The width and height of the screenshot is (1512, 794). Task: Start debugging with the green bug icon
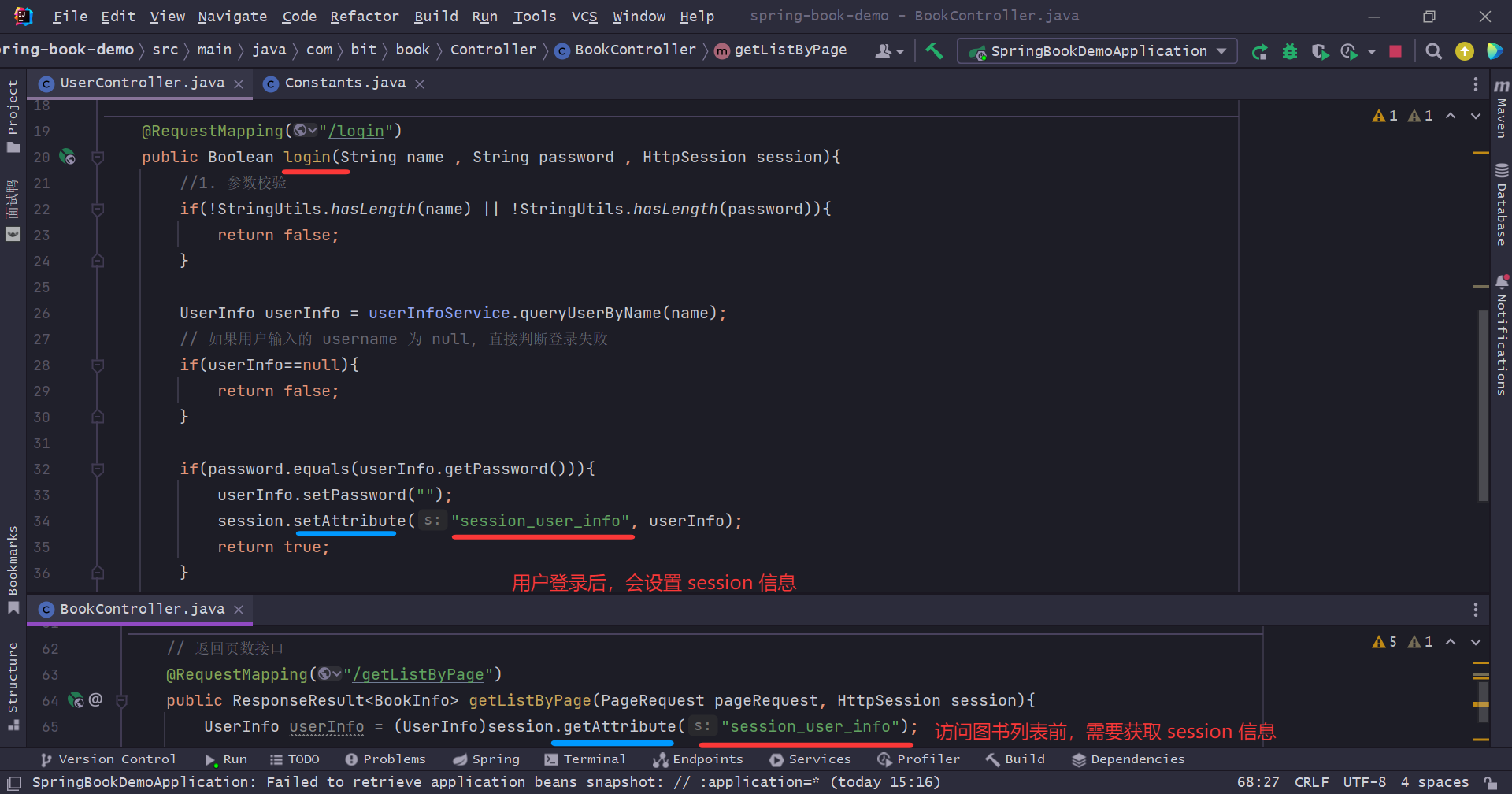(1290, 51)
